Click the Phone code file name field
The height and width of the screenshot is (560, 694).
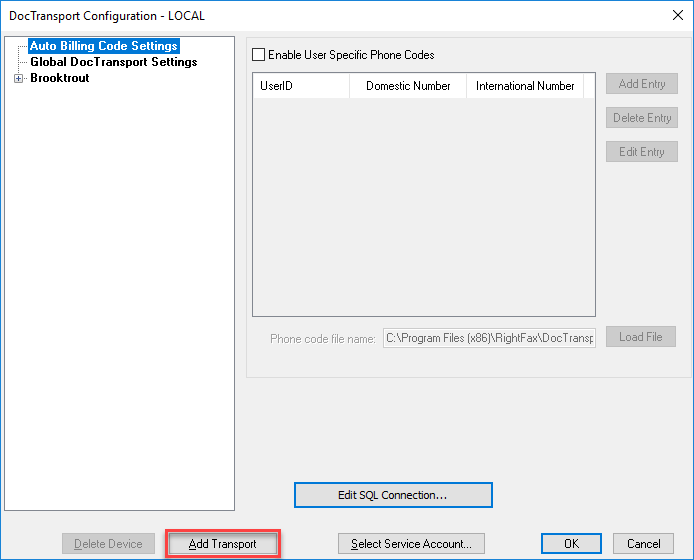[x=489, y=338]
